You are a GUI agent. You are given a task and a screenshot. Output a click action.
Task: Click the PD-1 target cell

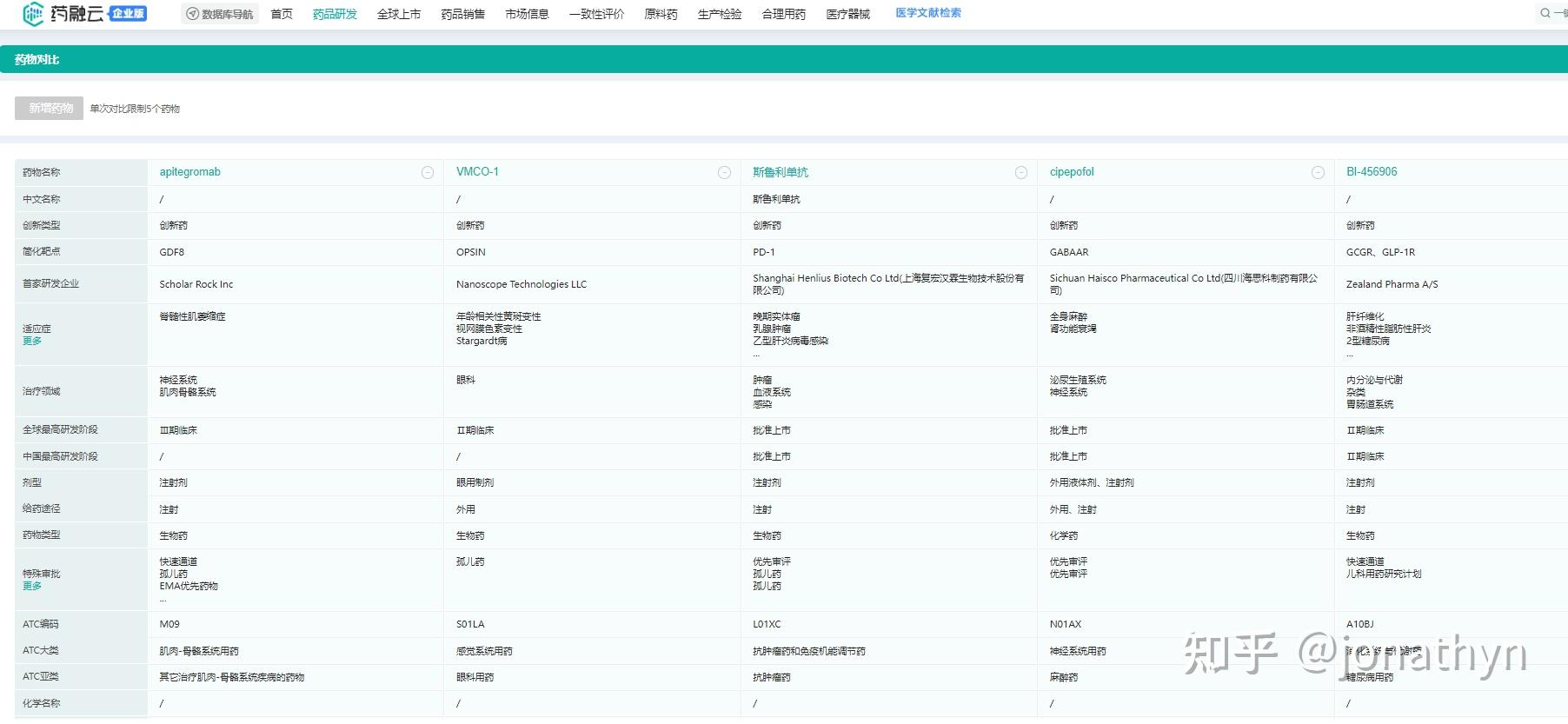coord(764,252)
